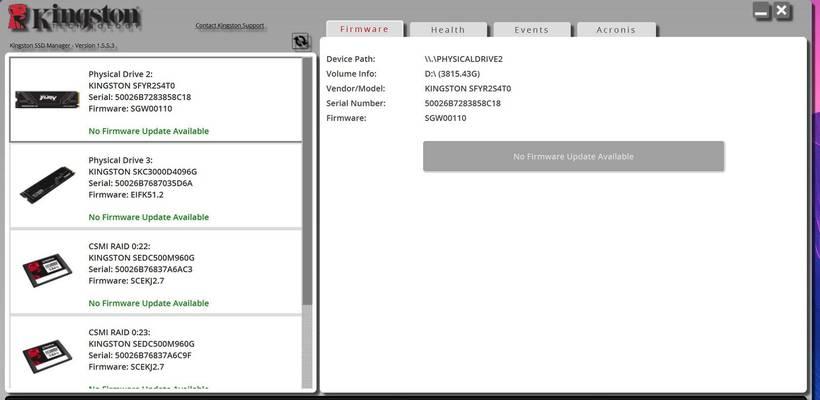Screen dimensions: 820x400
Task: Click the SGW00110 firmware value in details panel
Action: pyautogui.click(x=446, y=118)
